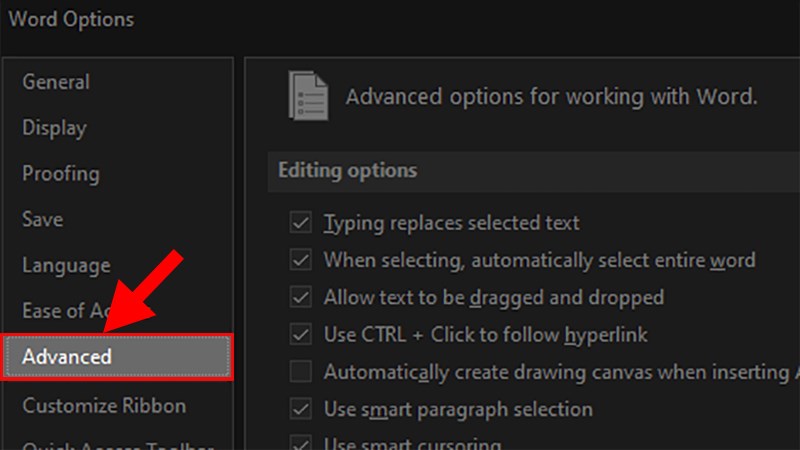
Task: Enable Automatically create drawing canvas checkbox
Action: (300, 372)
